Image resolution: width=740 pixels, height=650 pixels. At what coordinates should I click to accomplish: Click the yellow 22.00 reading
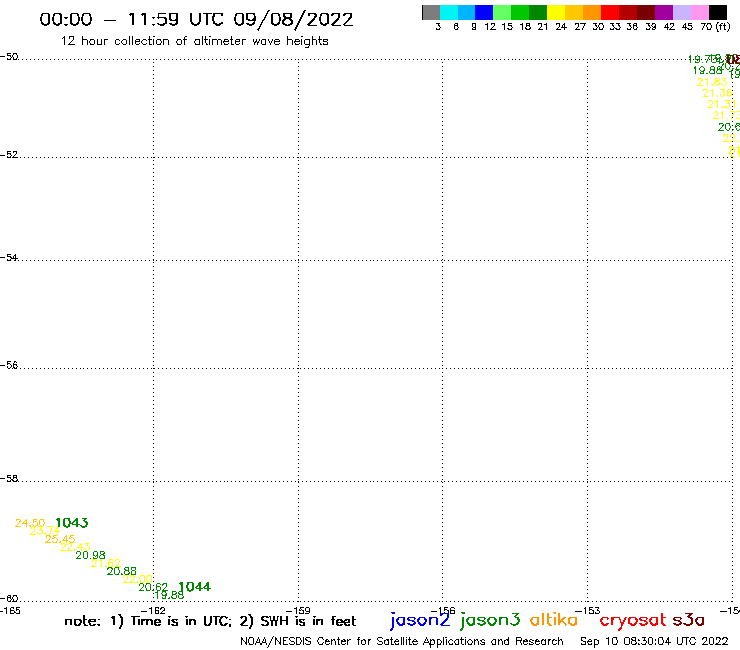pos(137,579)
